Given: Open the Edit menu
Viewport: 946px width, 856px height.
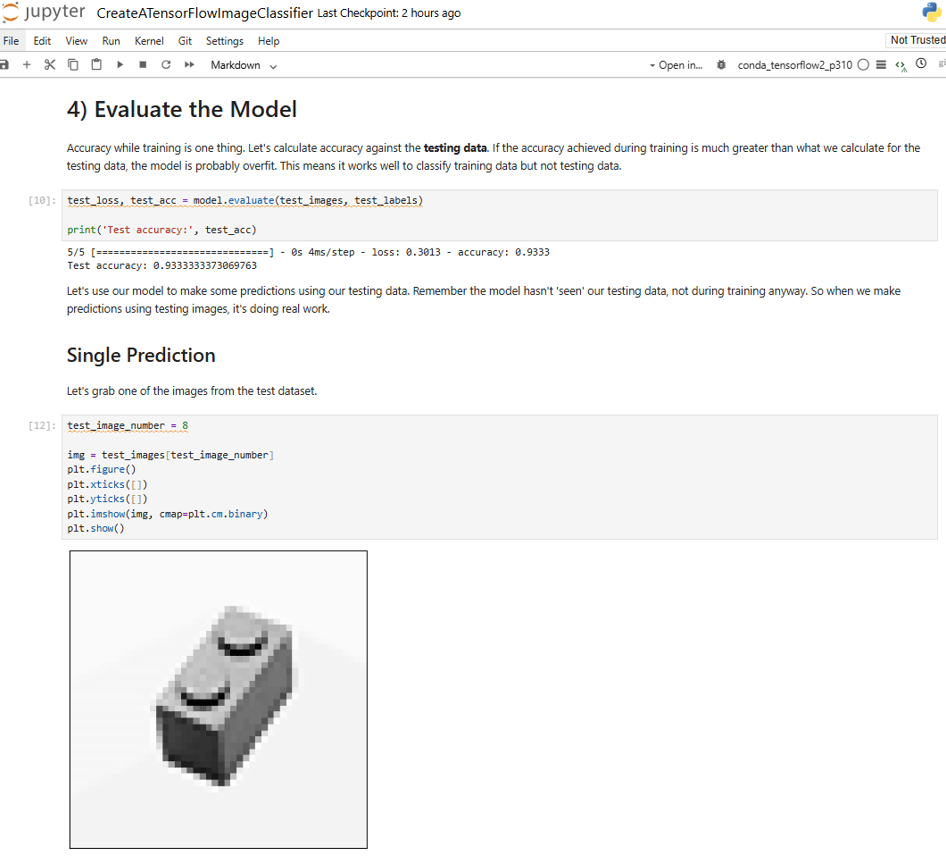Looking at the screenshot, I should (x=42, y=41).
